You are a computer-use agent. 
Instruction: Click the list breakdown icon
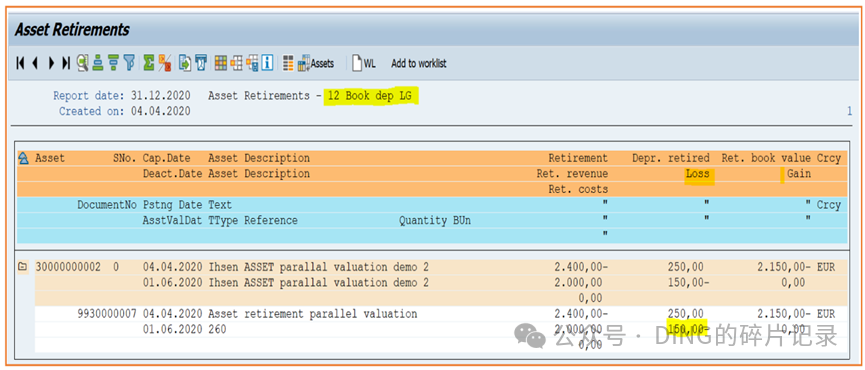288,63
